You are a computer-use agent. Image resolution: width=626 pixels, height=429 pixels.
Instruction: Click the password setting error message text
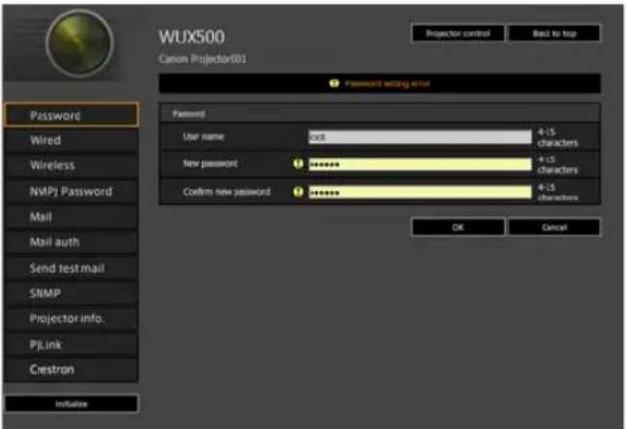point(387,83)
